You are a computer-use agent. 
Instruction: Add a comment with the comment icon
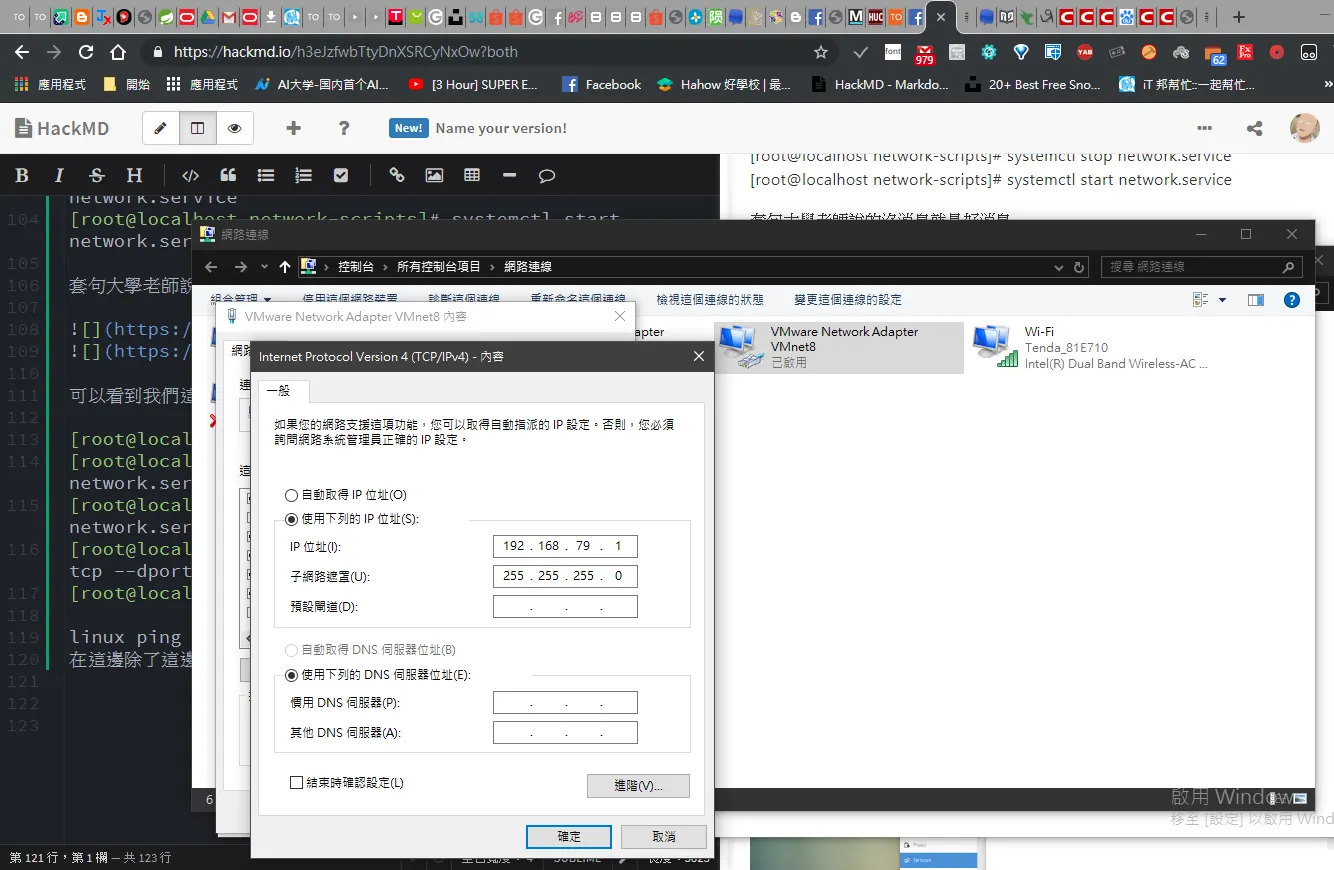547,175
